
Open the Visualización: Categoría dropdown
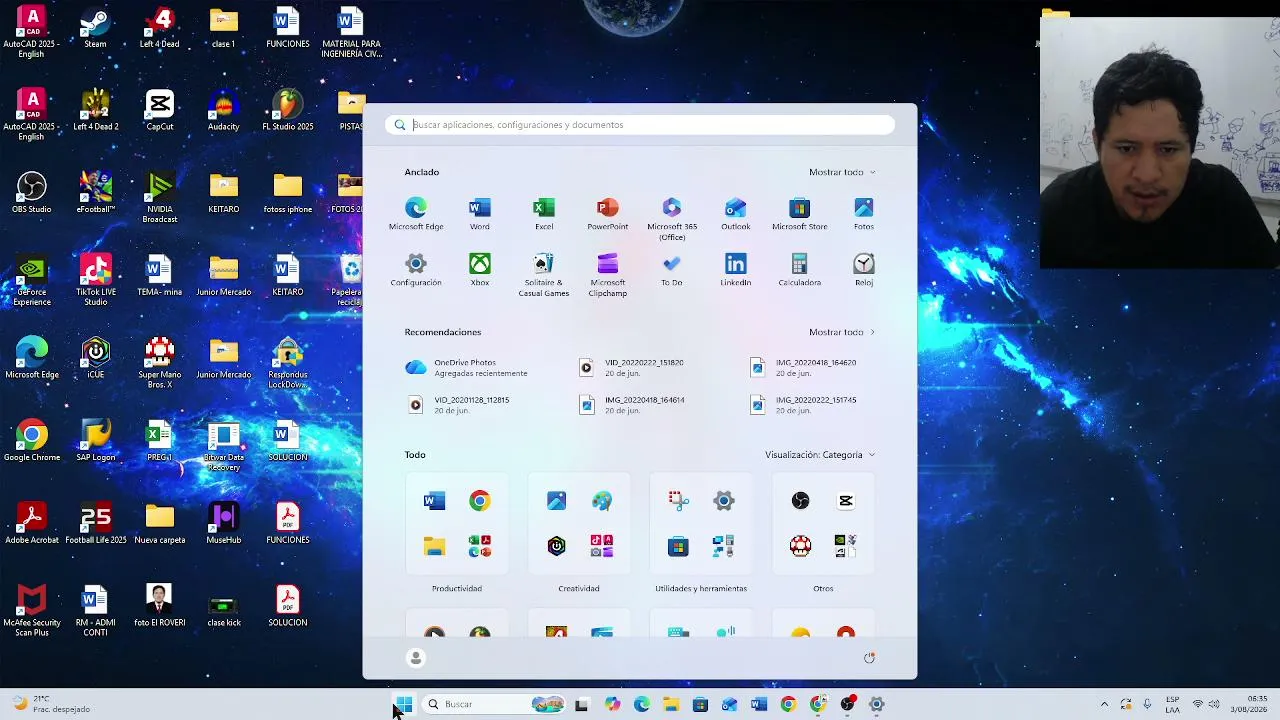coord(820,455)
